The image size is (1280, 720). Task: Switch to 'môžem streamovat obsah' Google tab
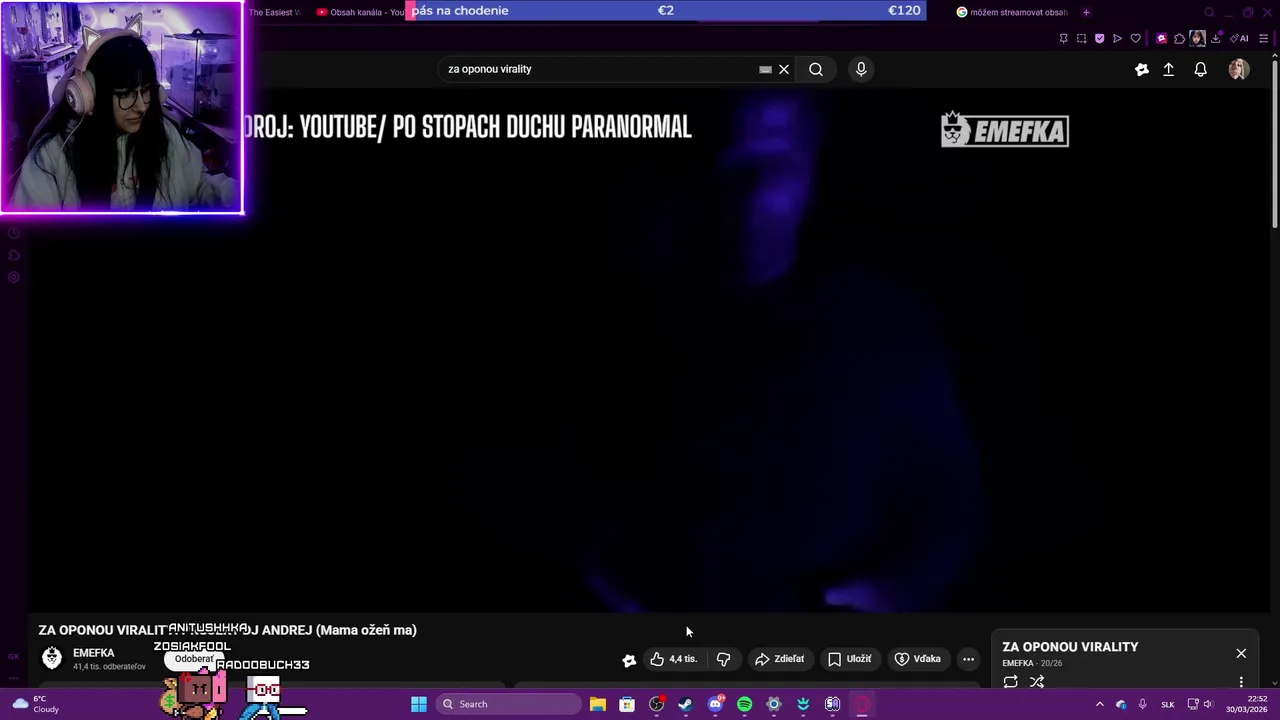(x=1012, y=12)
